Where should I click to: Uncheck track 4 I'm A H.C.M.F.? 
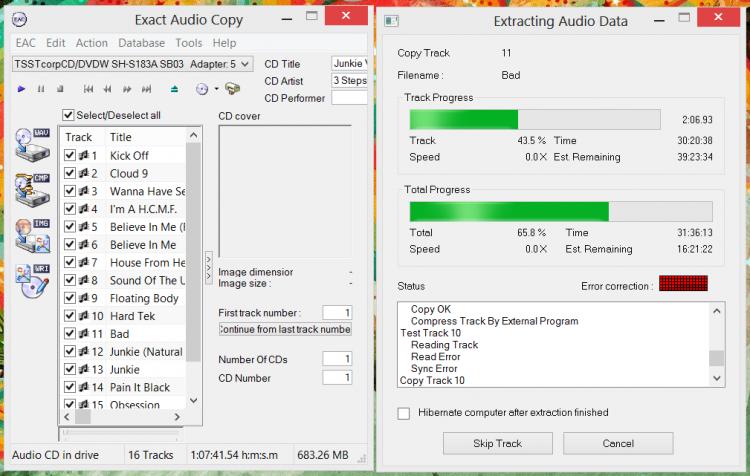coord(70,209)
